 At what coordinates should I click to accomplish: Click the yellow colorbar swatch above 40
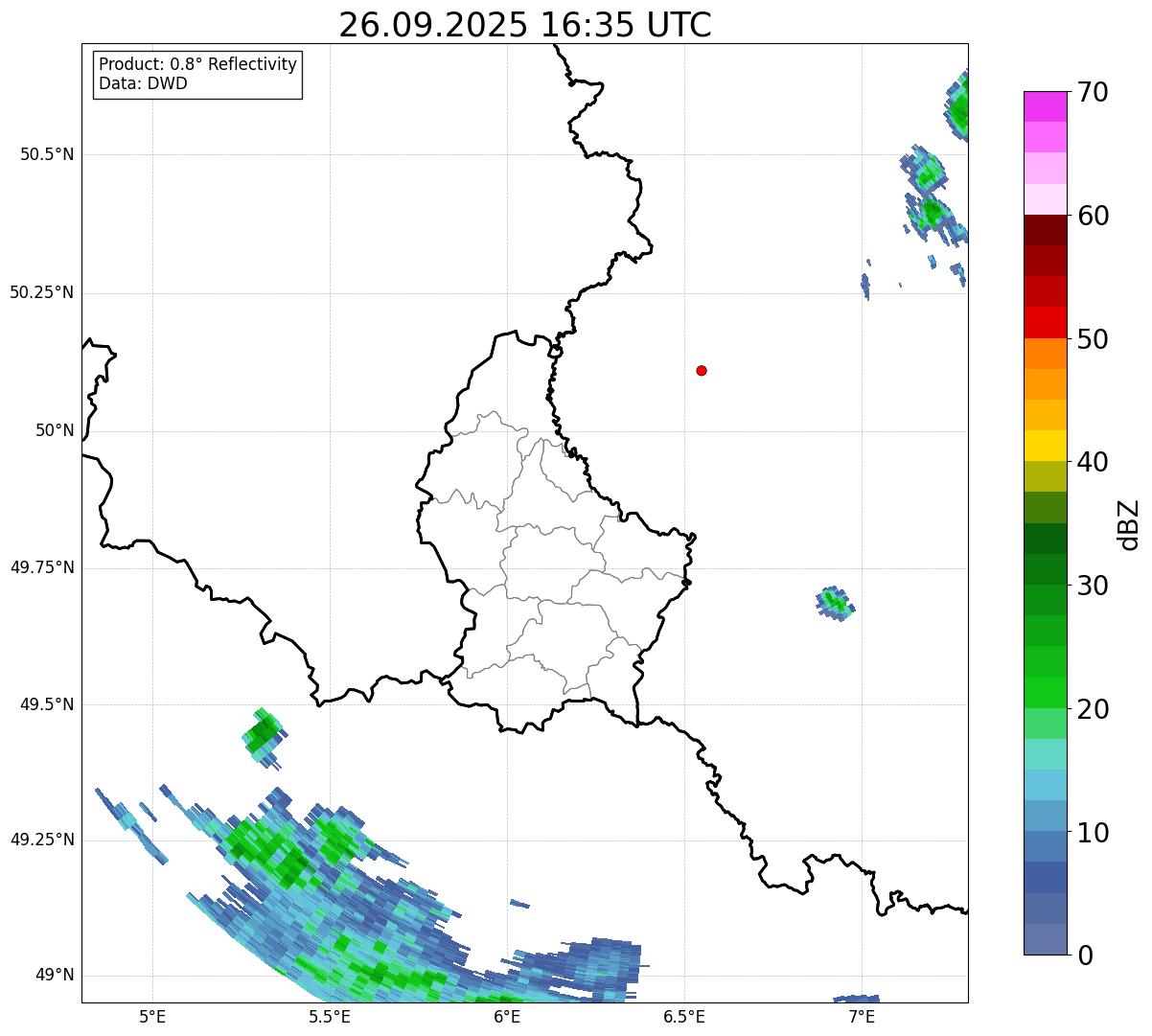tap(1045, 446)
